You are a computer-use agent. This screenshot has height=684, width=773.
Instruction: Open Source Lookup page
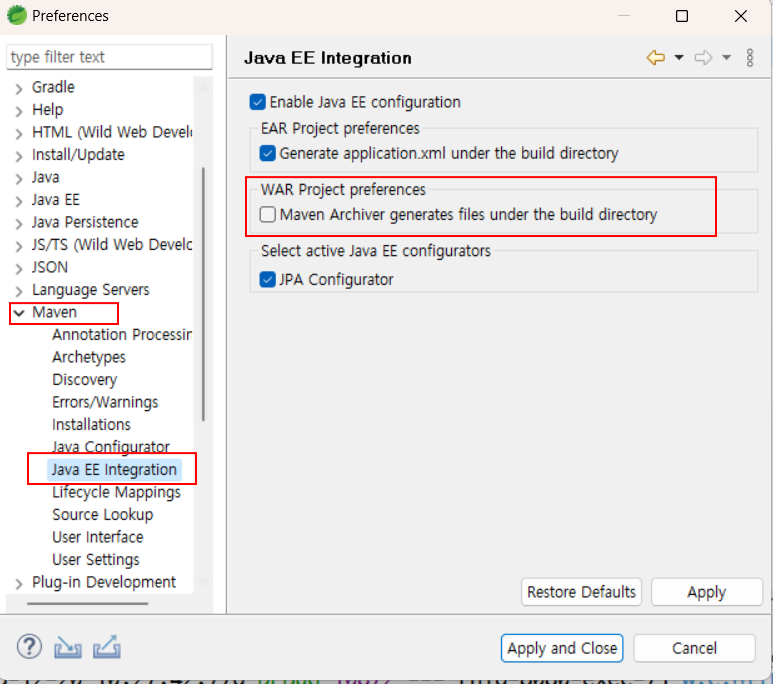[x=103, y=515]
